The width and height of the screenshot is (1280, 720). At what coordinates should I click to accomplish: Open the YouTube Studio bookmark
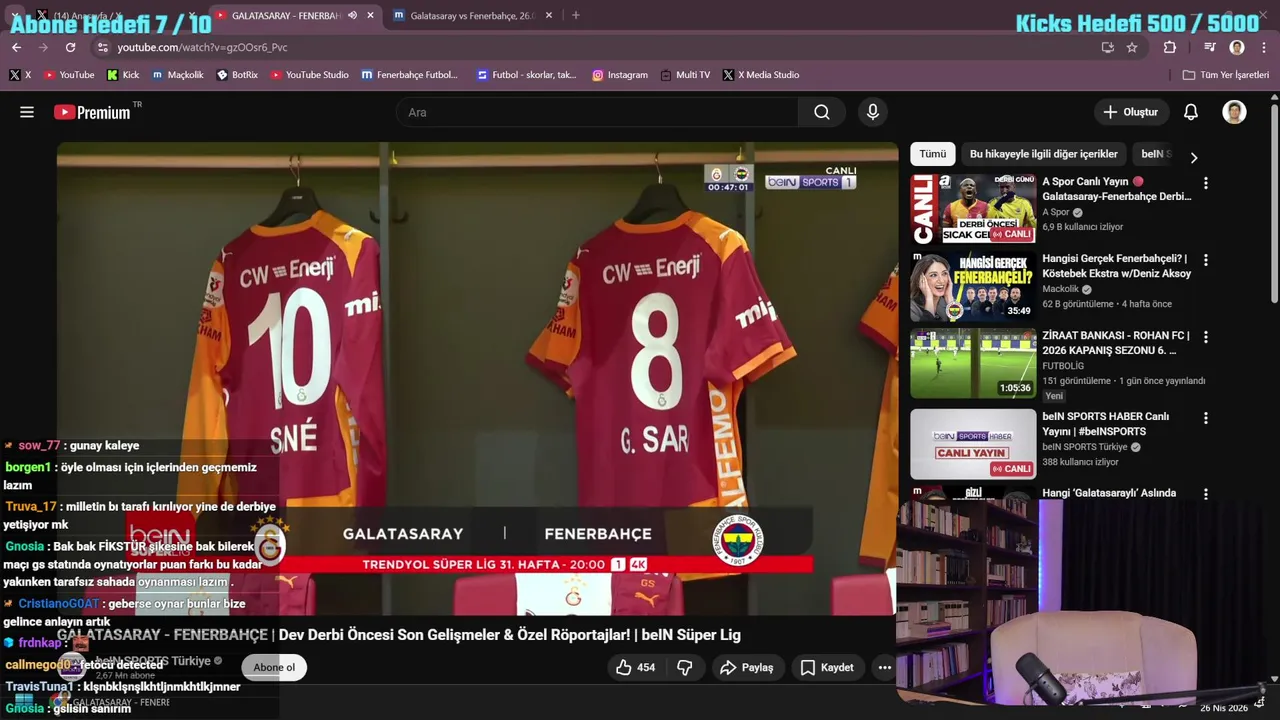point(309,75)
